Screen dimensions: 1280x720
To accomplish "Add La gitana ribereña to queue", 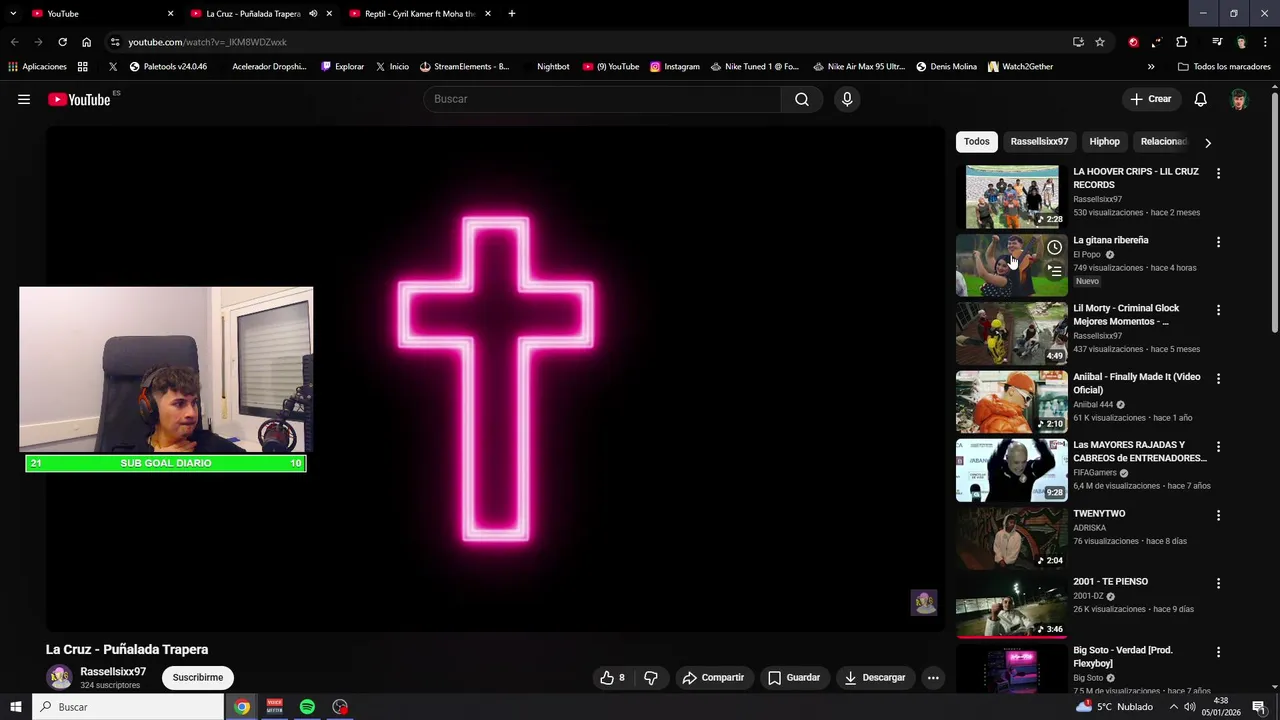I will coord(1054,270).
